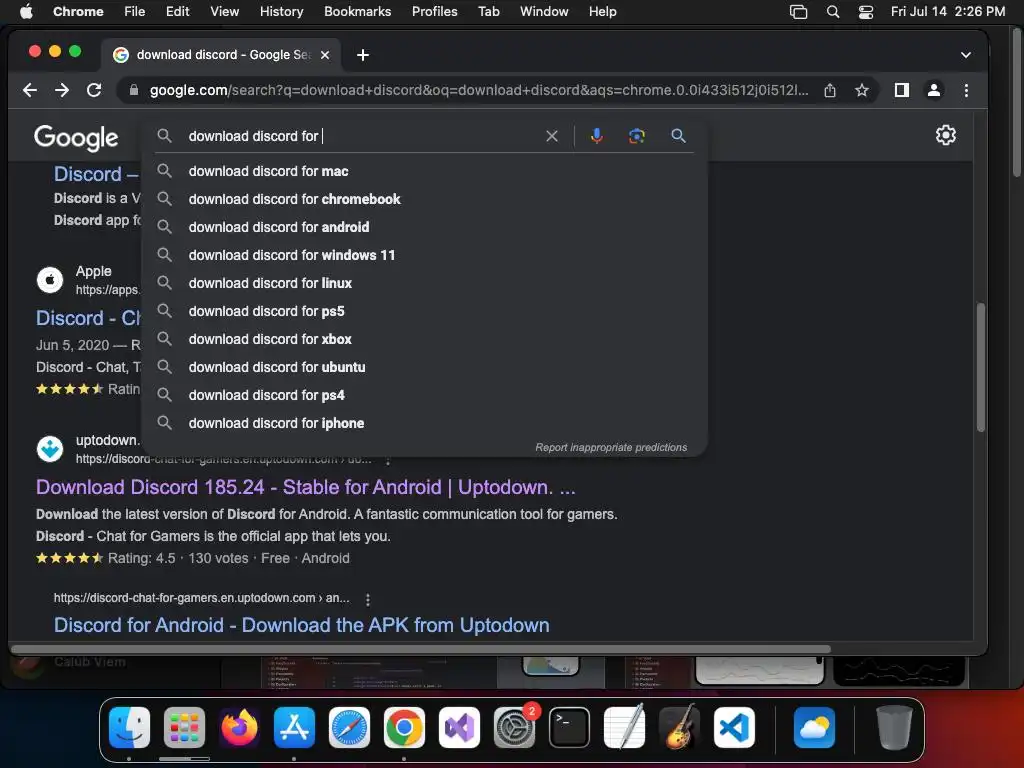This screenshot has height=768, width=1024.
Task: Open Trash in the Dock
Action: point(894,727)
